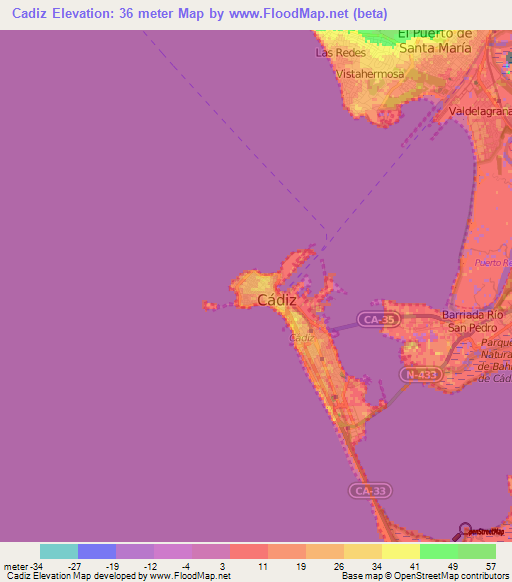Click the 57 value on elevation scale
This screenshot has width=512, height=582.
(x=491, y=567)
